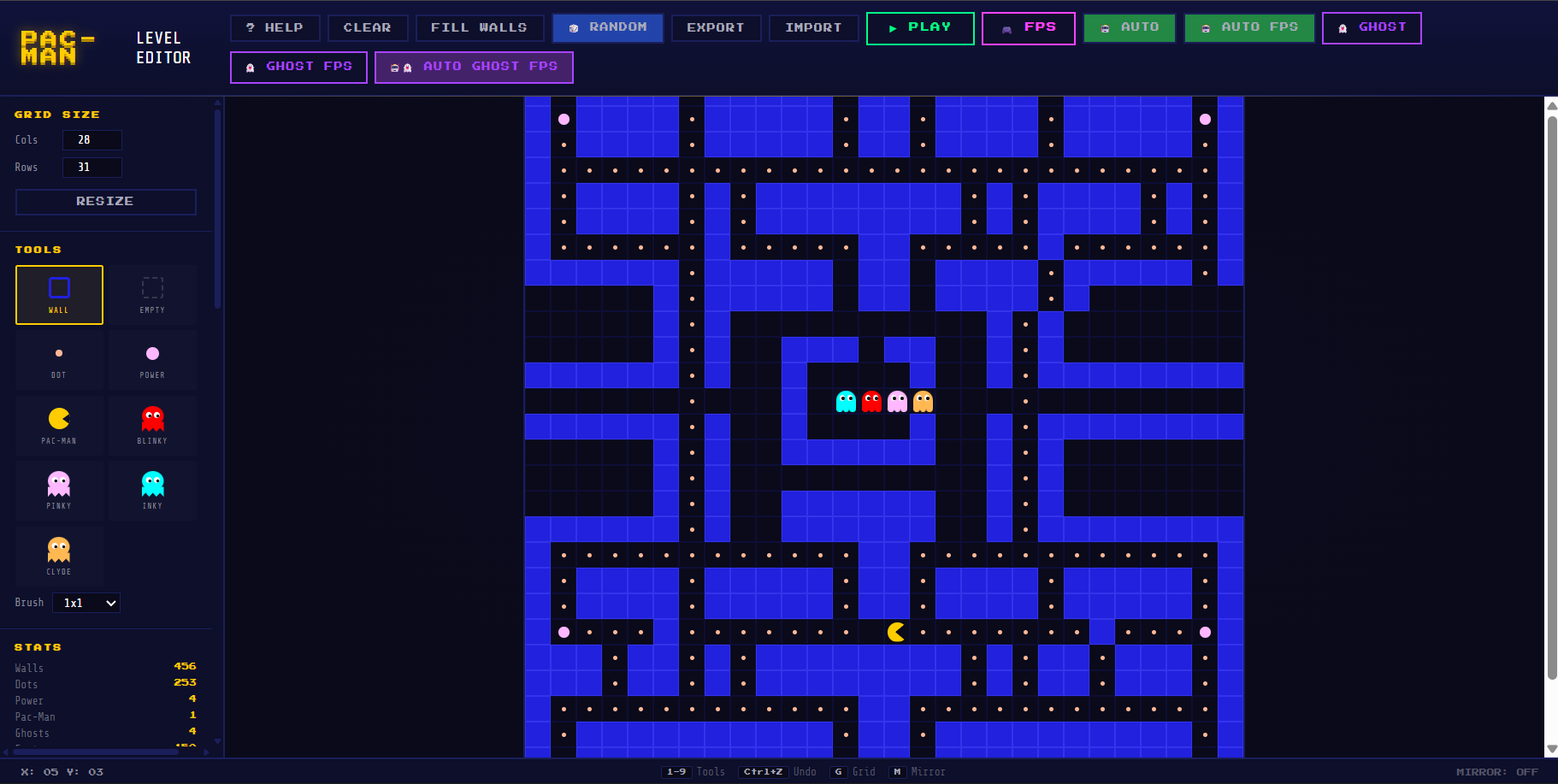The height and width of the screenshot is (784, 1558).
Task: Pick the Power pellet tool
Action: (x=152, y=360)
